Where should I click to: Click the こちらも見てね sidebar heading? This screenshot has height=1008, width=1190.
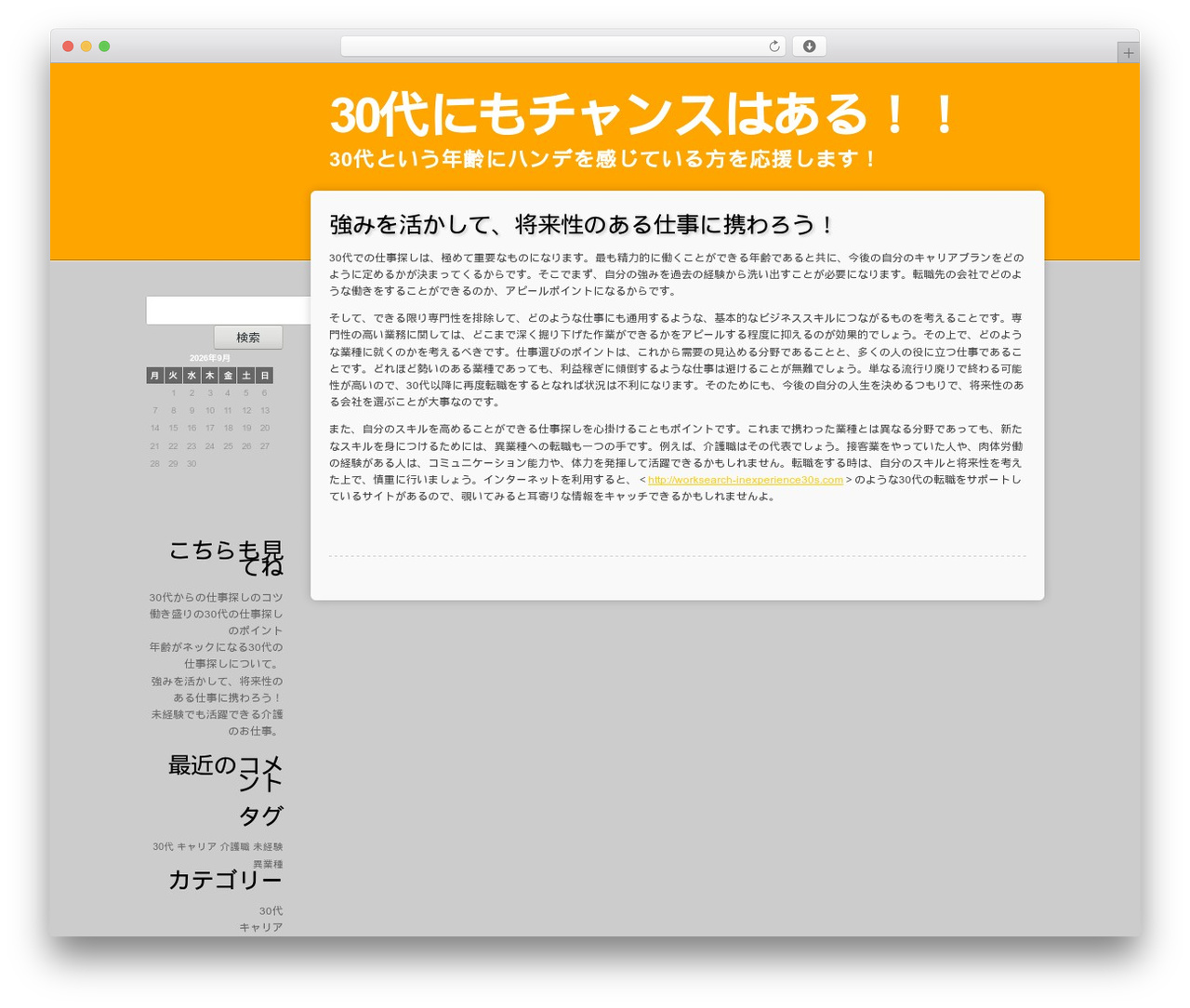click(225, 557)
